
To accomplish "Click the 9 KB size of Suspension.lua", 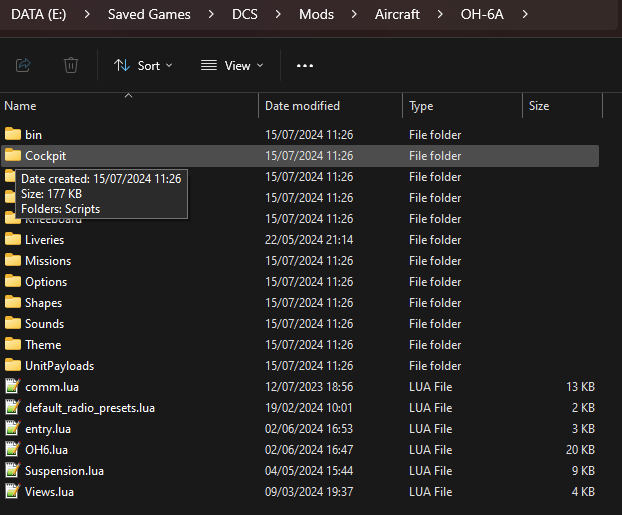I will [x=583, y=471].
